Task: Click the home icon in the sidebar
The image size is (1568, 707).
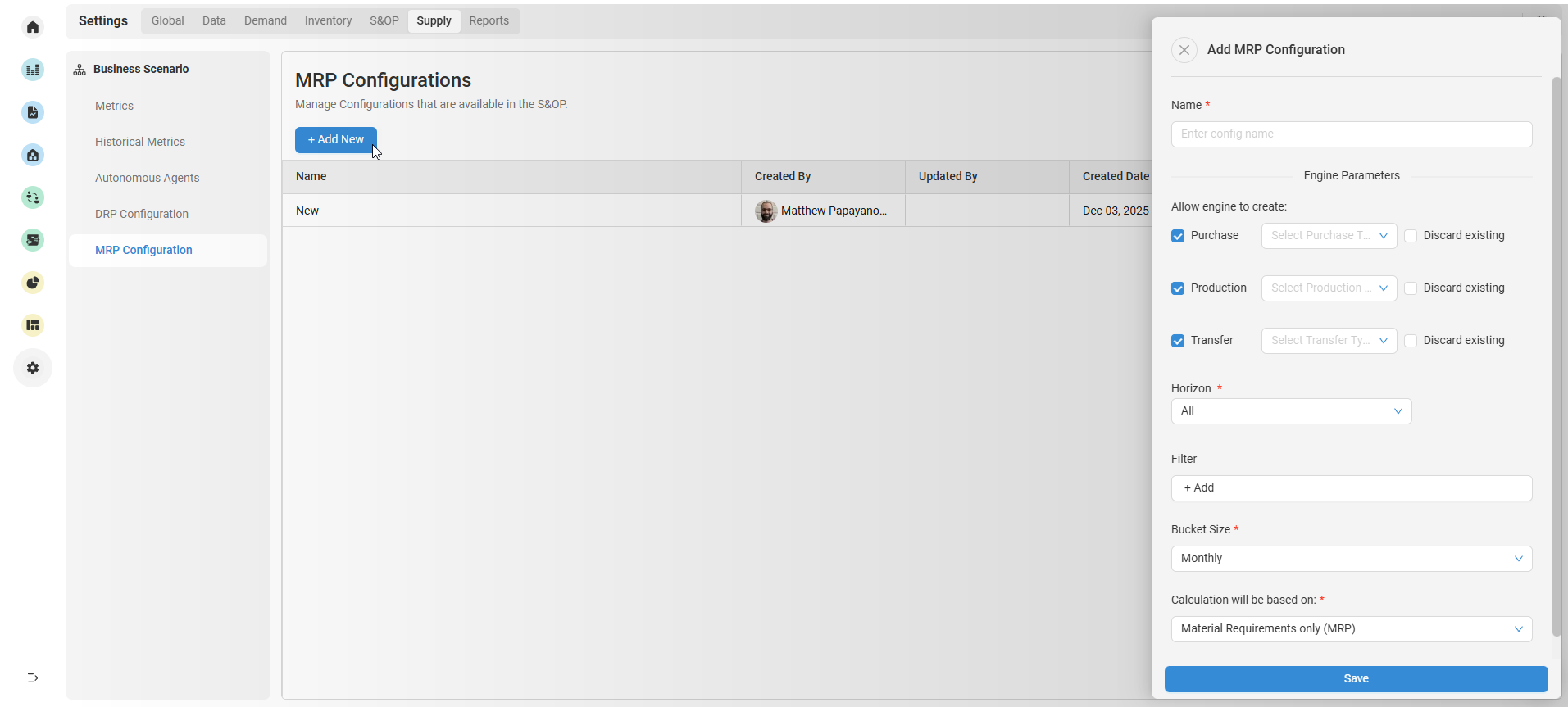Action: pyautogui.click(x=33, y=27)
